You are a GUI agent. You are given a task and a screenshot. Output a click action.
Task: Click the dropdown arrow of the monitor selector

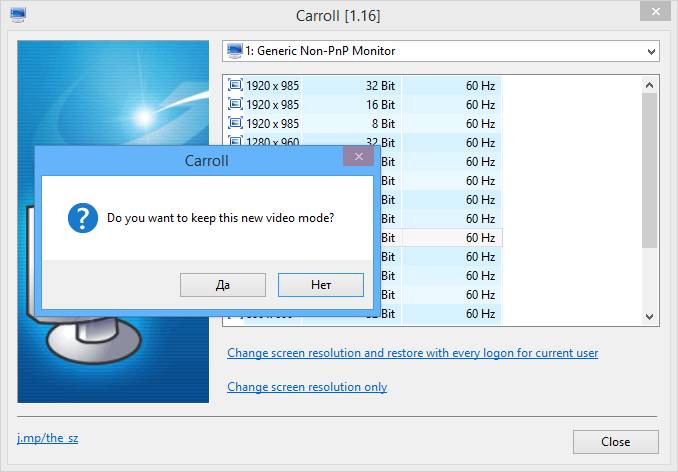(651, 52)
